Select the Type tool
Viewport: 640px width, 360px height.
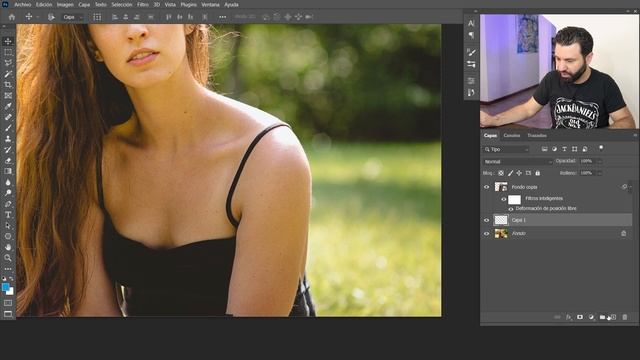click(8, 214)
